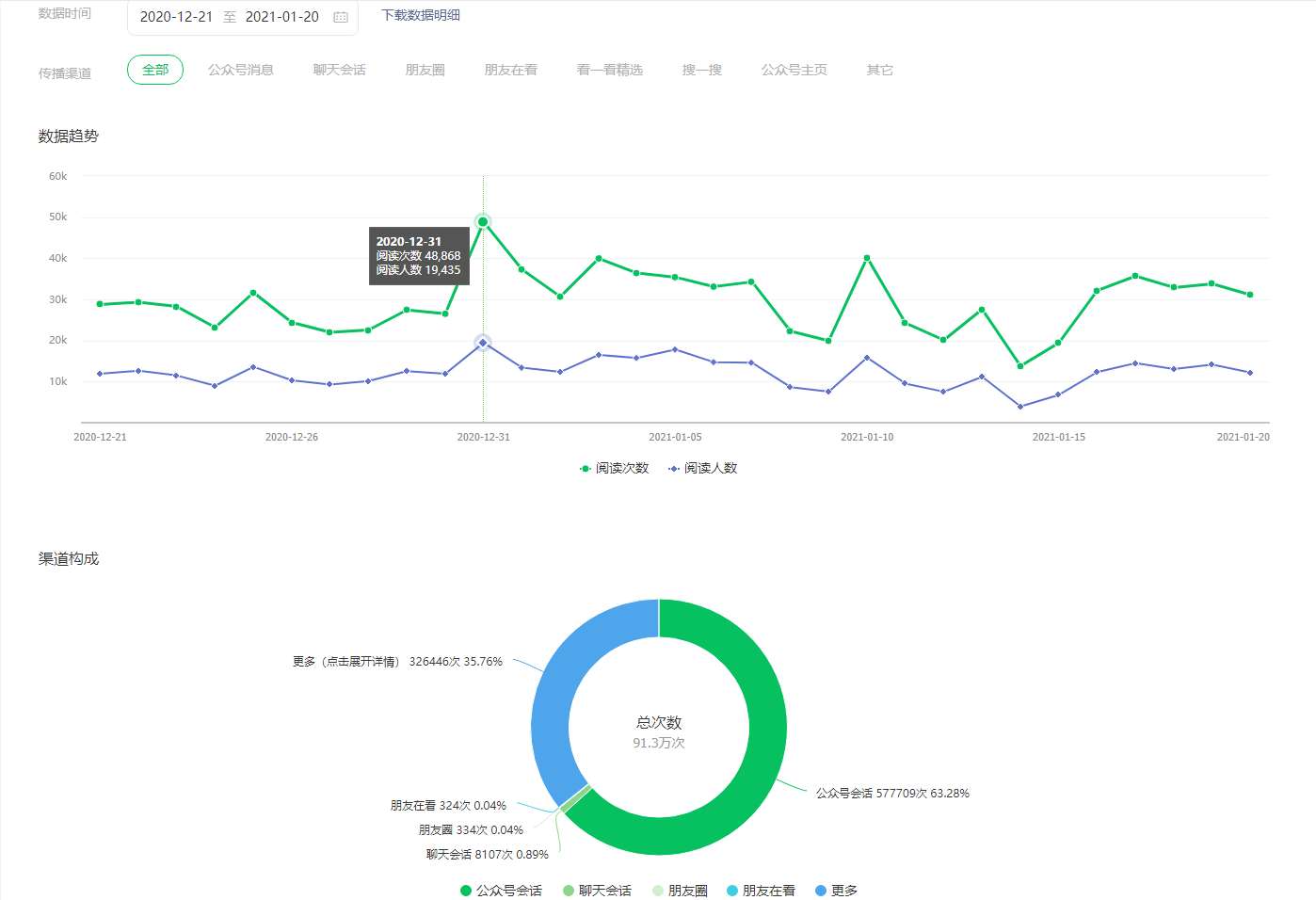Select the 全部 channel filter
The image size is (1316, 900).
(155, 70)
